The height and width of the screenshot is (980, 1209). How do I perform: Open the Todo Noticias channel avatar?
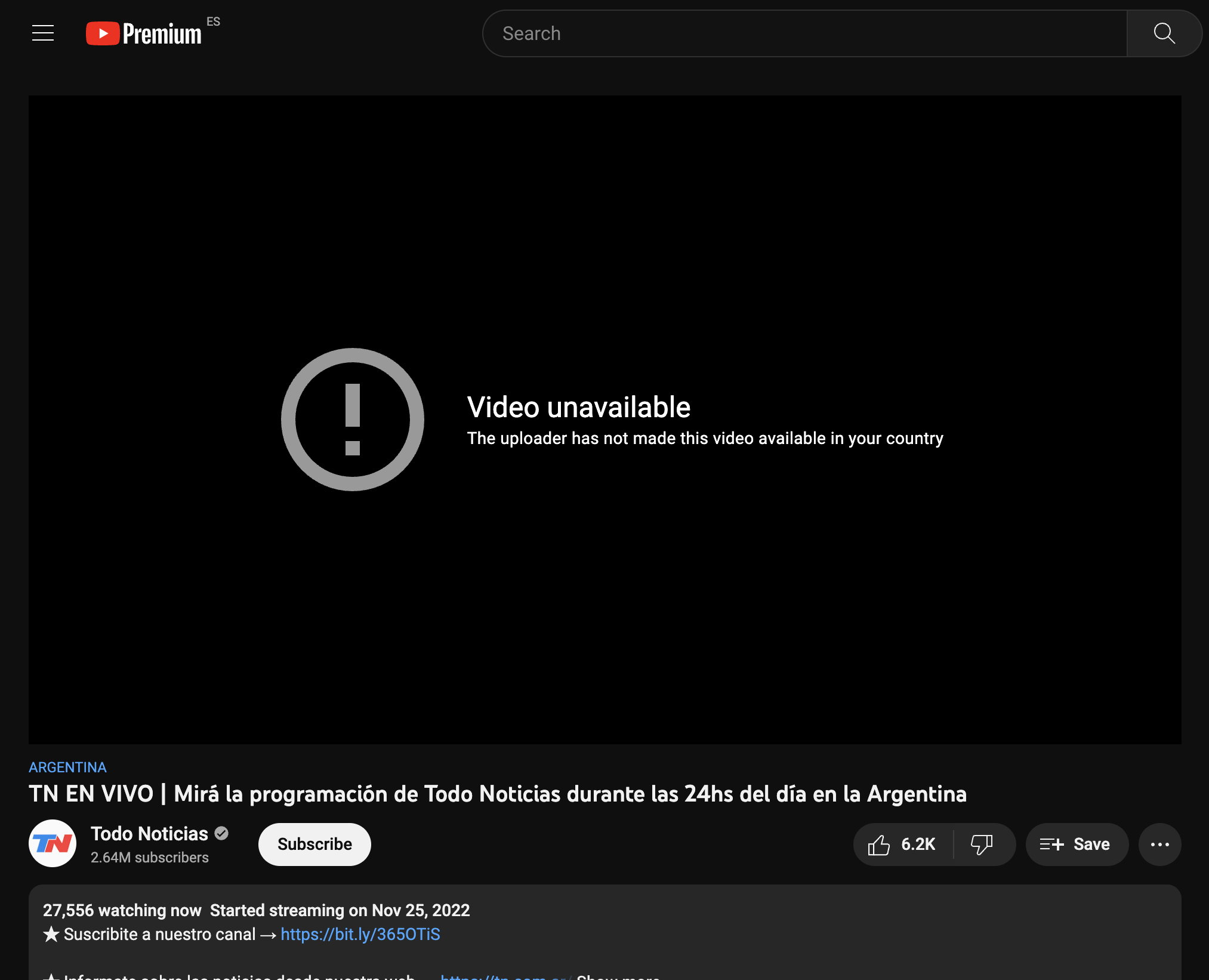tap(53, 843)
